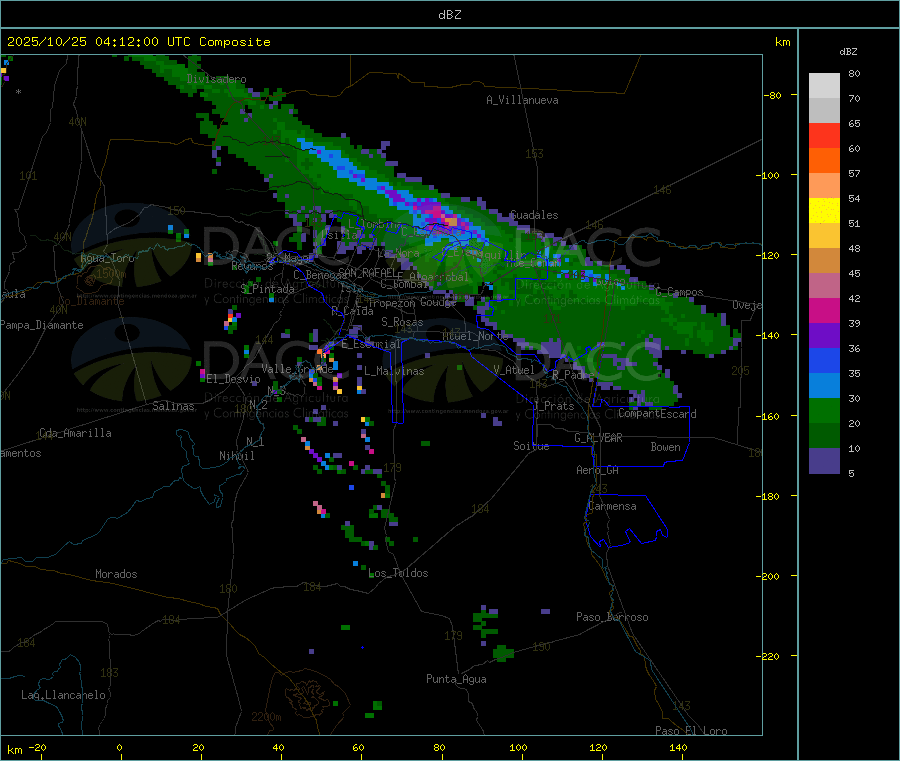Click the 2200m volcano contour symbol
The height and width of the screenshot is (761, 900).
[302, 694]
